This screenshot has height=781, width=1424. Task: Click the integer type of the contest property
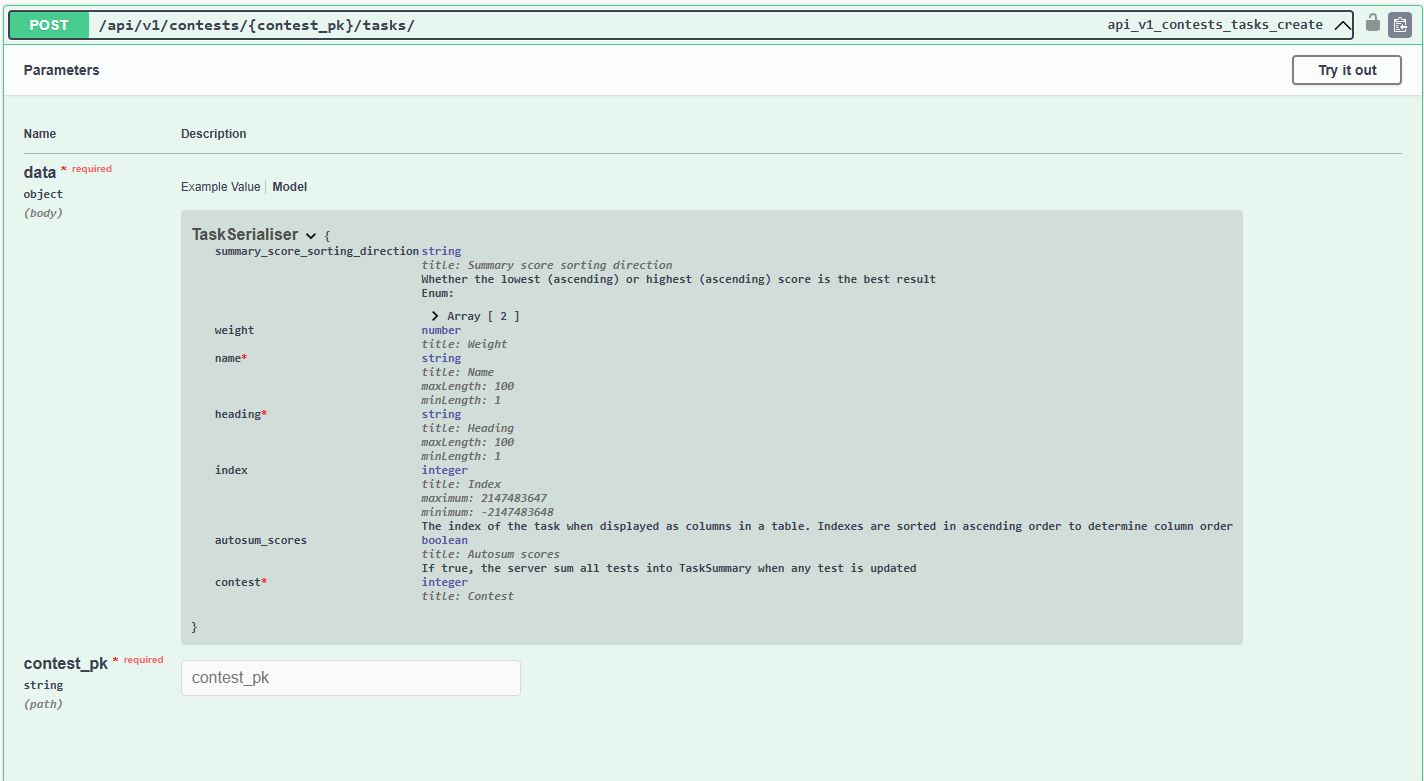click(445, 582)
